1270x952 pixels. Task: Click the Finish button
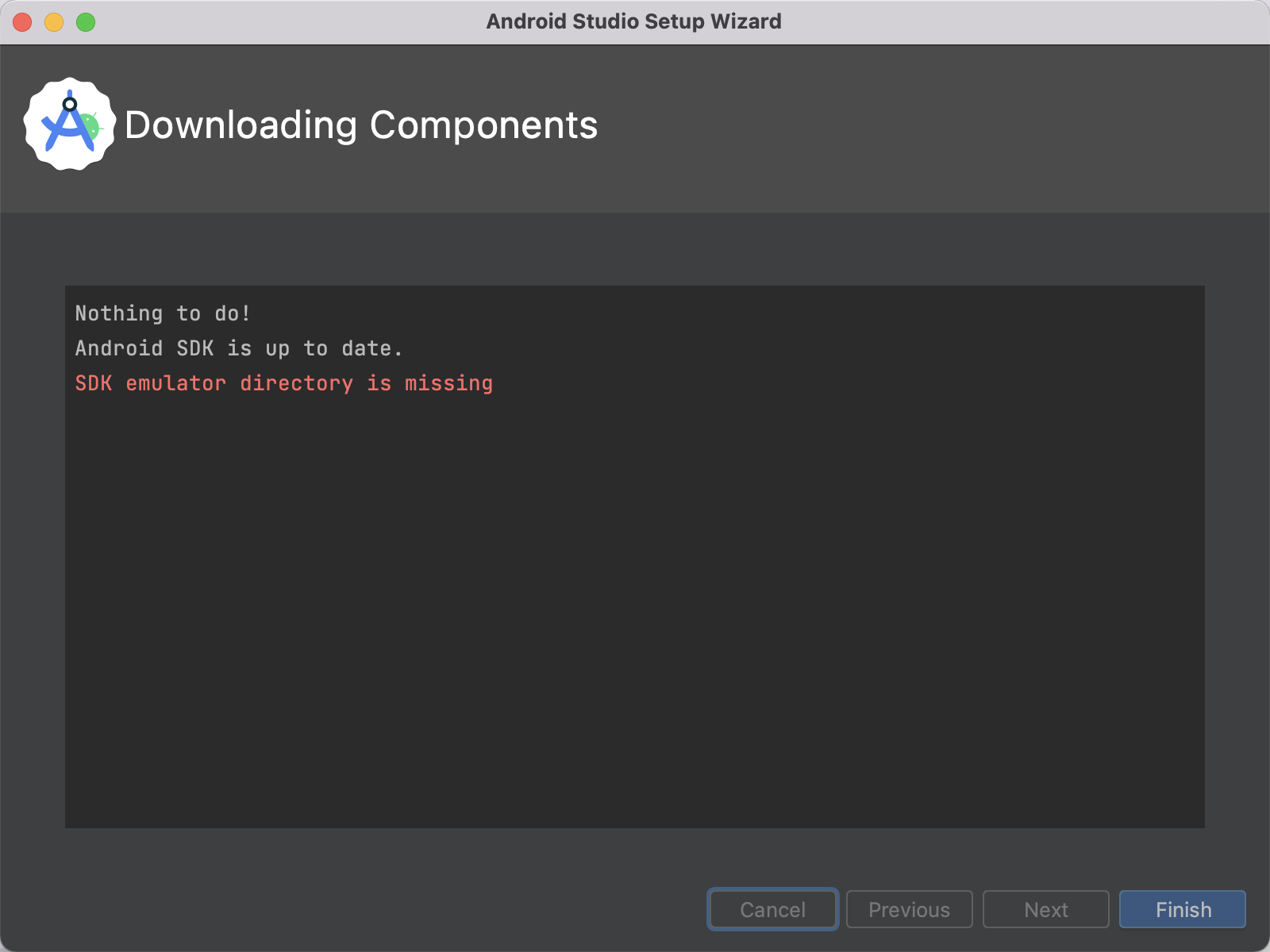(1182, 909)
